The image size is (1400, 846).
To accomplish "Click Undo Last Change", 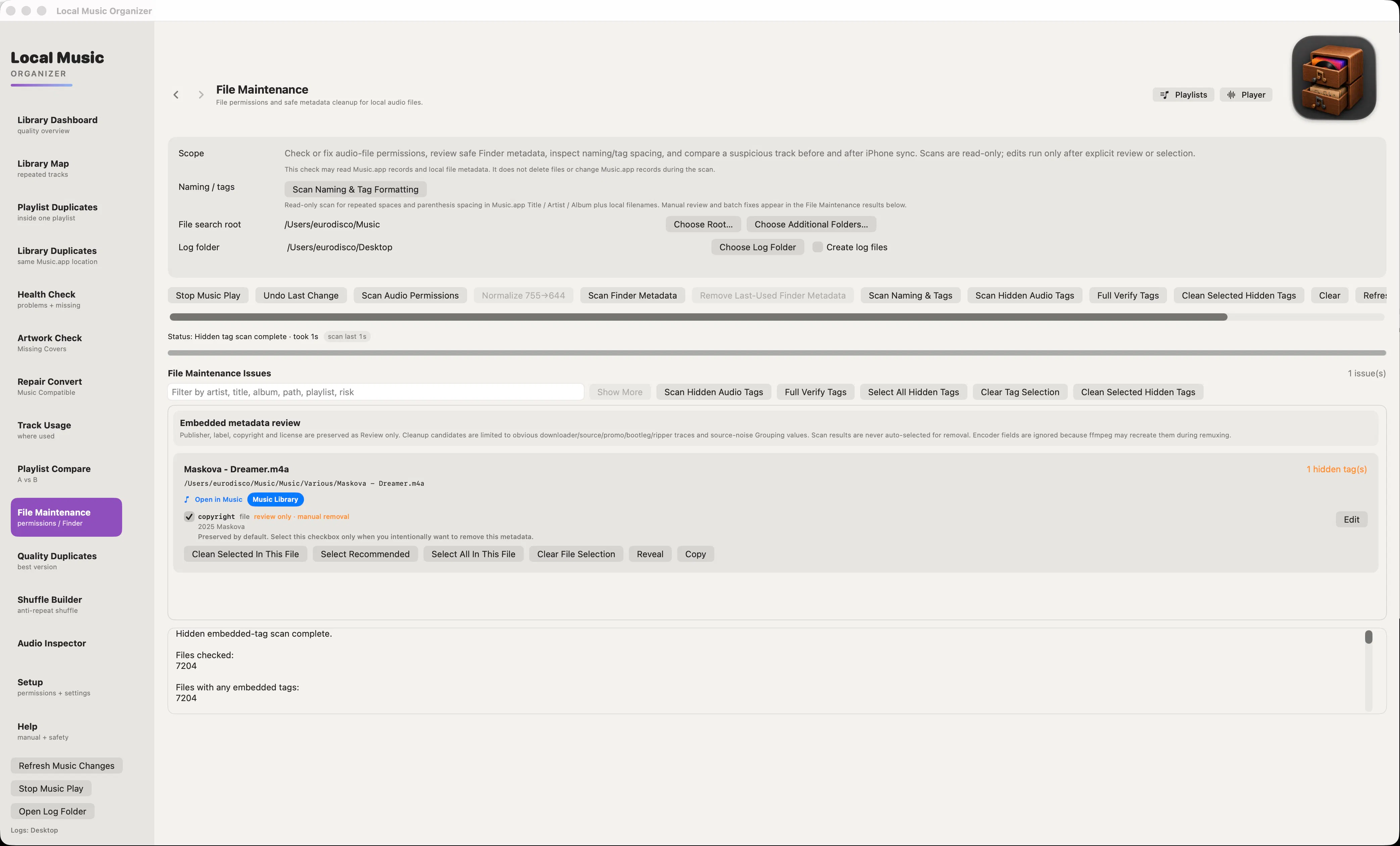I will (301, 295).
